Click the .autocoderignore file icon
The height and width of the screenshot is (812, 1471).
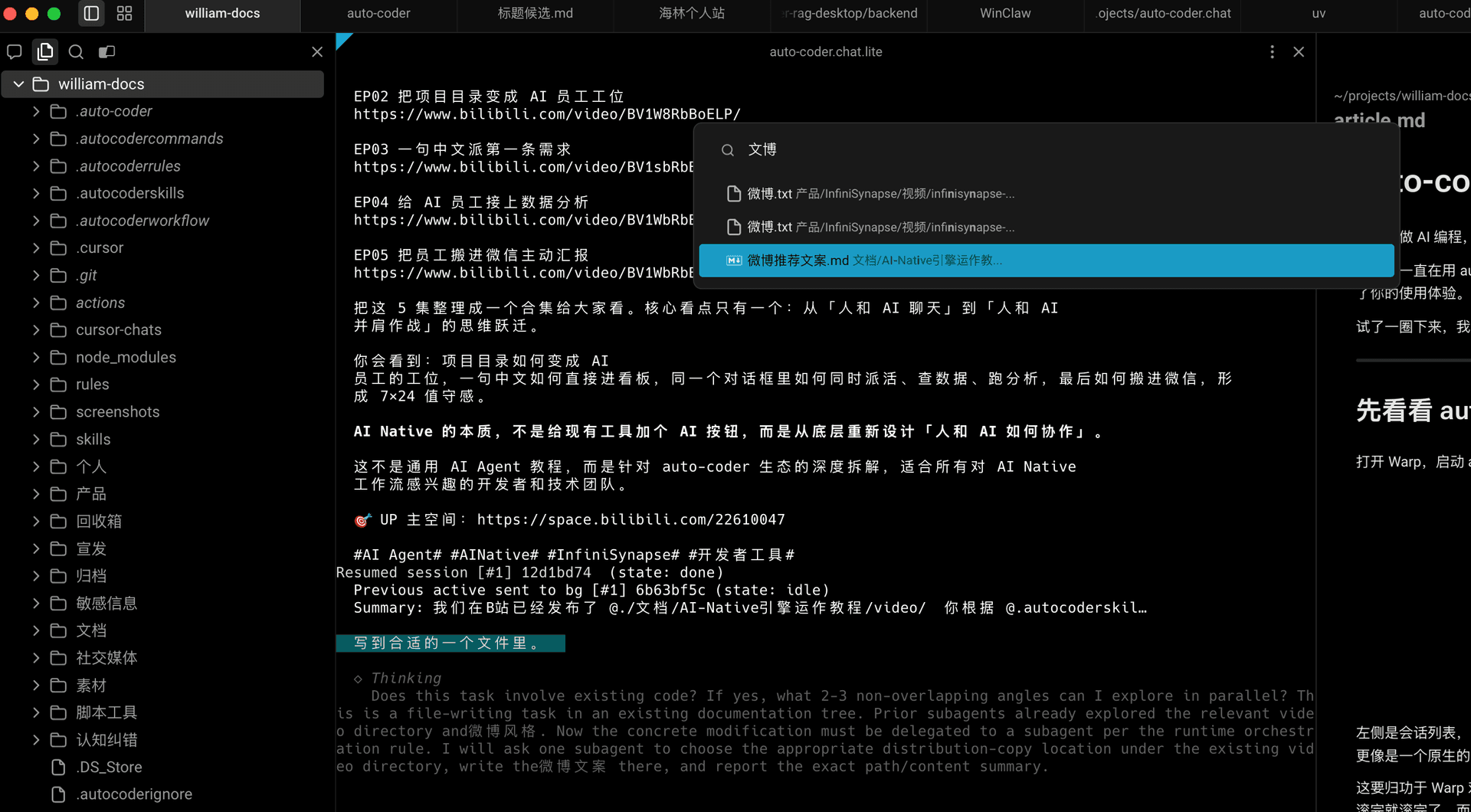click(x=58, y=794)
